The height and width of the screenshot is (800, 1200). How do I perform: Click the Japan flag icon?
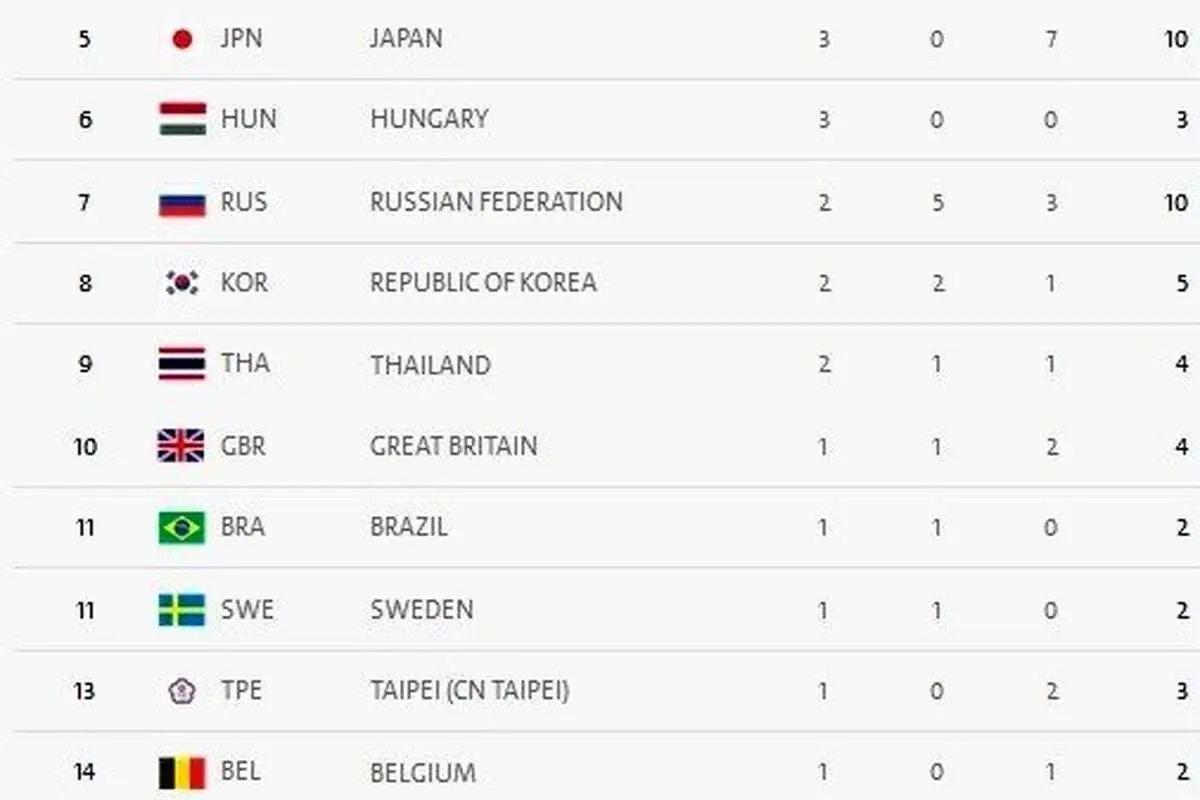click(x=182, y=38)
